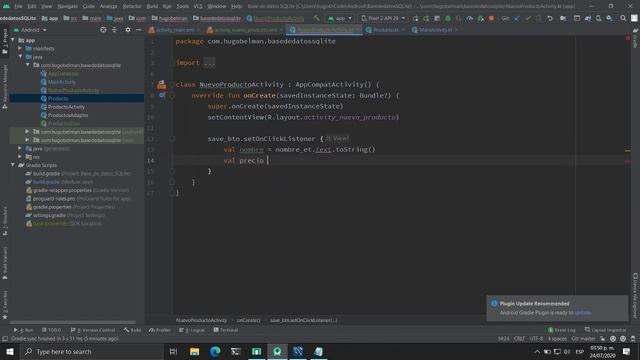This screenshot has height=360, width=640.
Task: Expand the manifests folder
Action: (x=20, y=48)
